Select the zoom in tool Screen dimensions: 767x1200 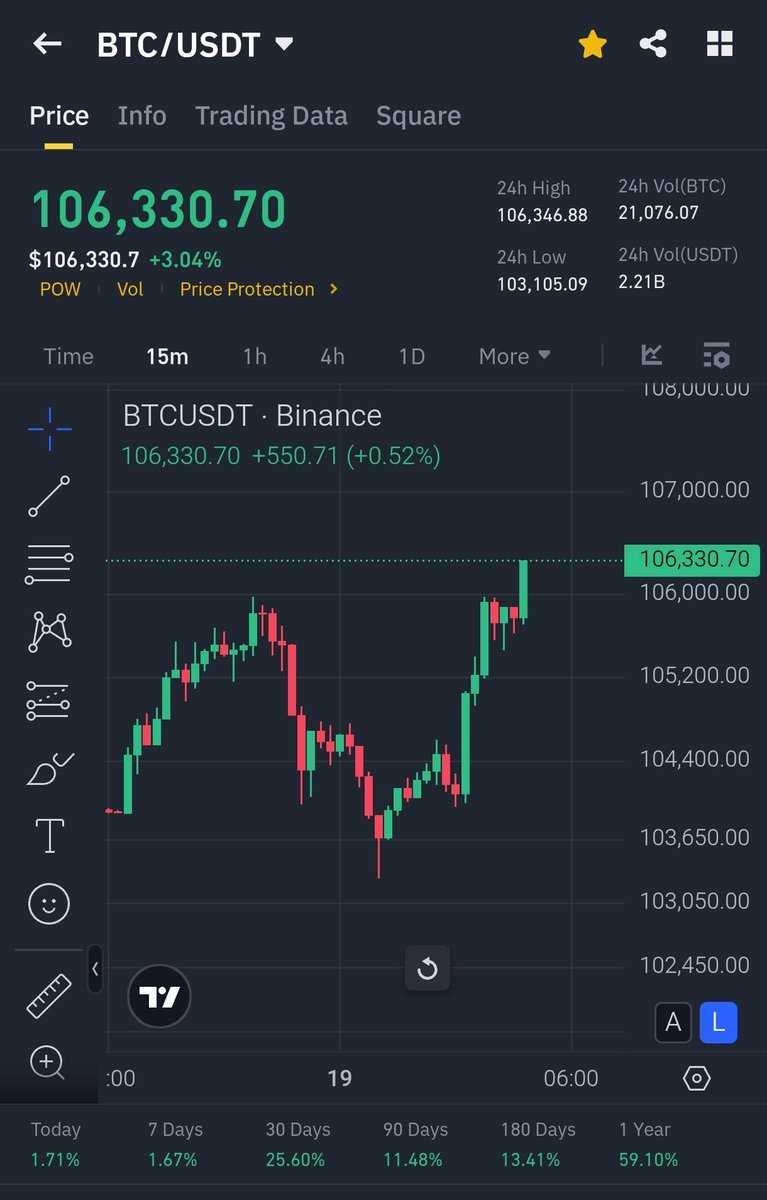[x=48, y=1062]
